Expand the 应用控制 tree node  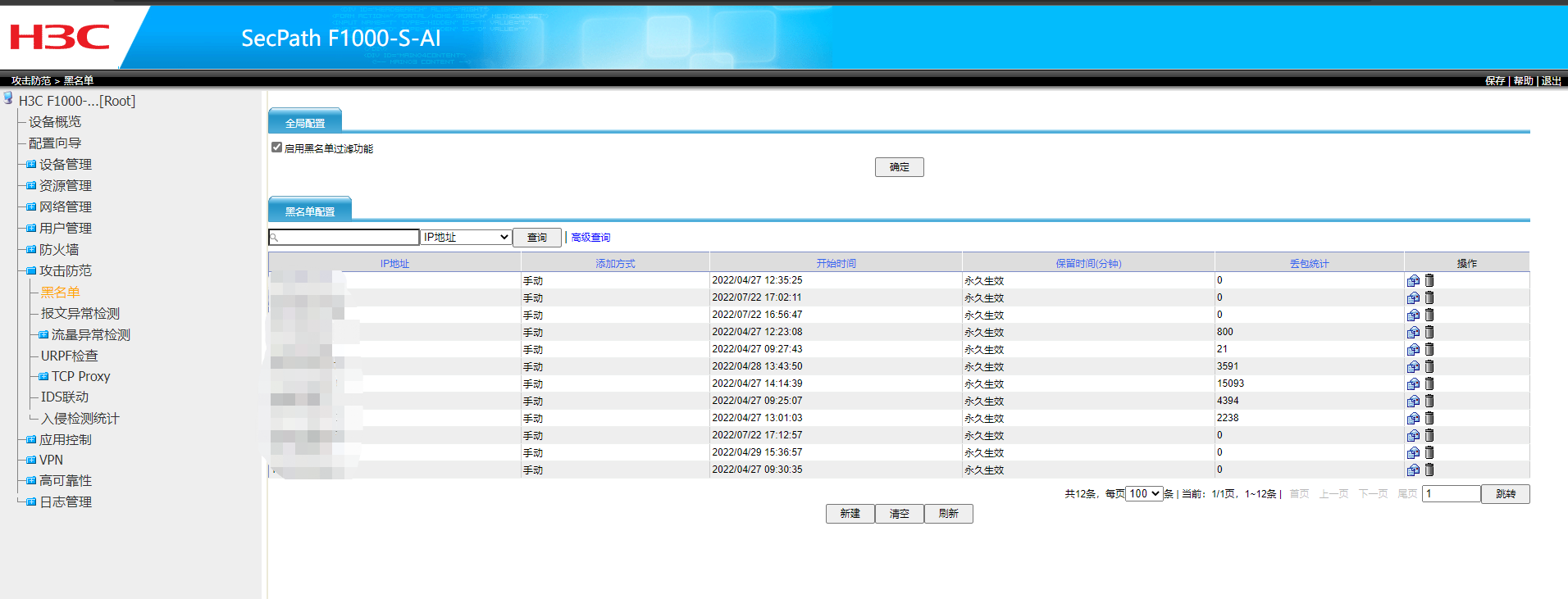pos(31,440)
